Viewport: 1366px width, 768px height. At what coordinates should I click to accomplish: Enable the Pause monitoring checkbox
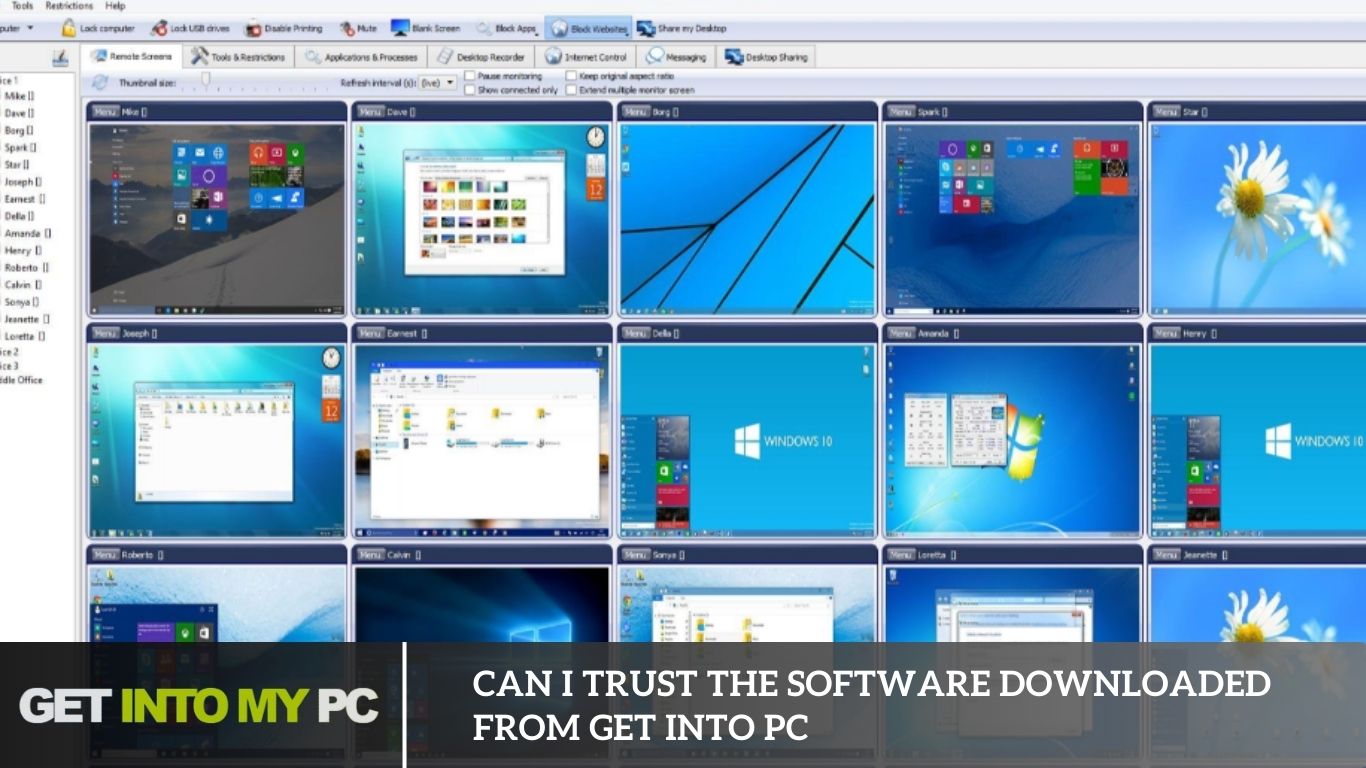pos(469,76)
